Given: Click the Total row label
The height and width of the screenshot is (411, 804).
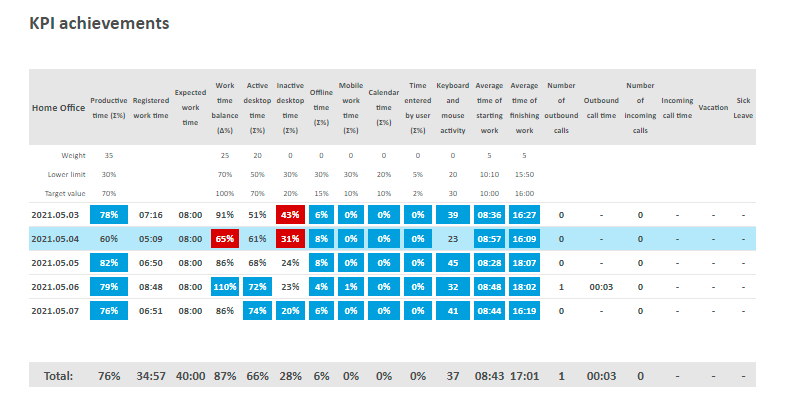Looking at the screenshot, I should coord(57,376).
